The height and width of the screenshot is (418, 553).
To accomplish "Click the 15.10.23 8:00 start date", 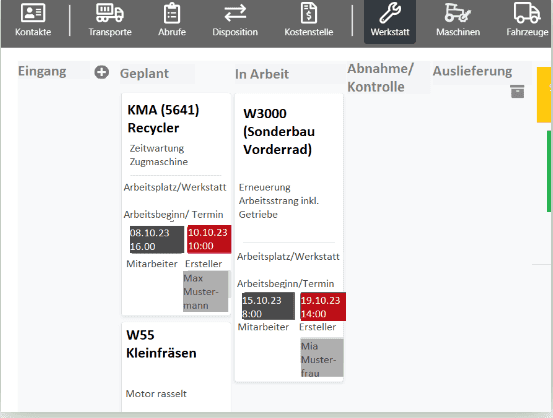I will pos(268,306).
